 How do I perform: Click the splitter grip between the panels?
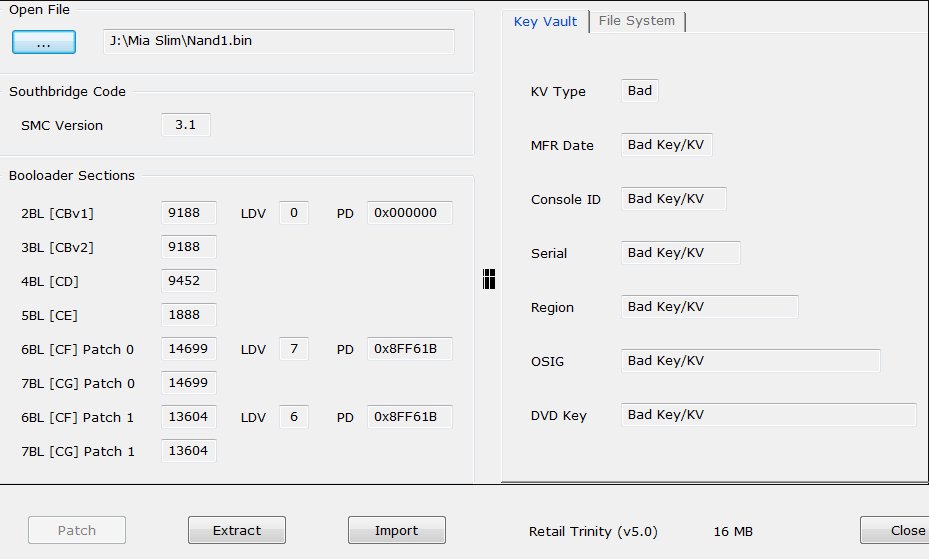tap(489, 279)
